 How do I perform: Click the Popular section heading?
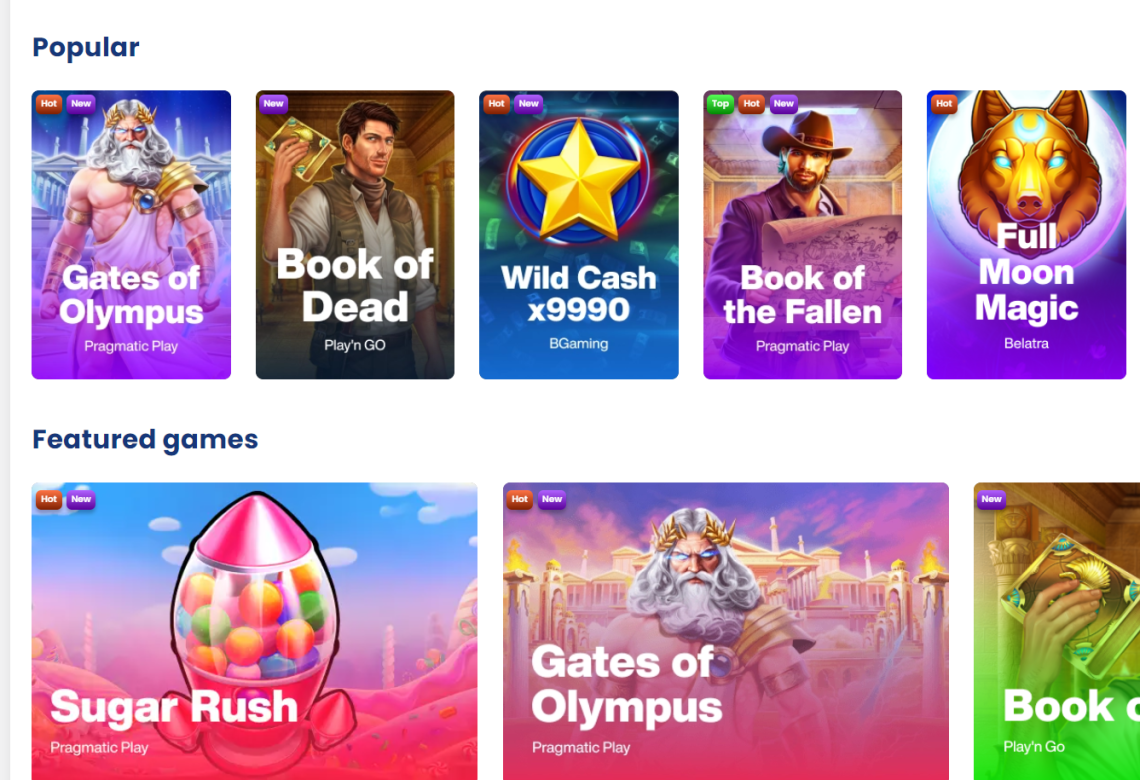(86, 47)
